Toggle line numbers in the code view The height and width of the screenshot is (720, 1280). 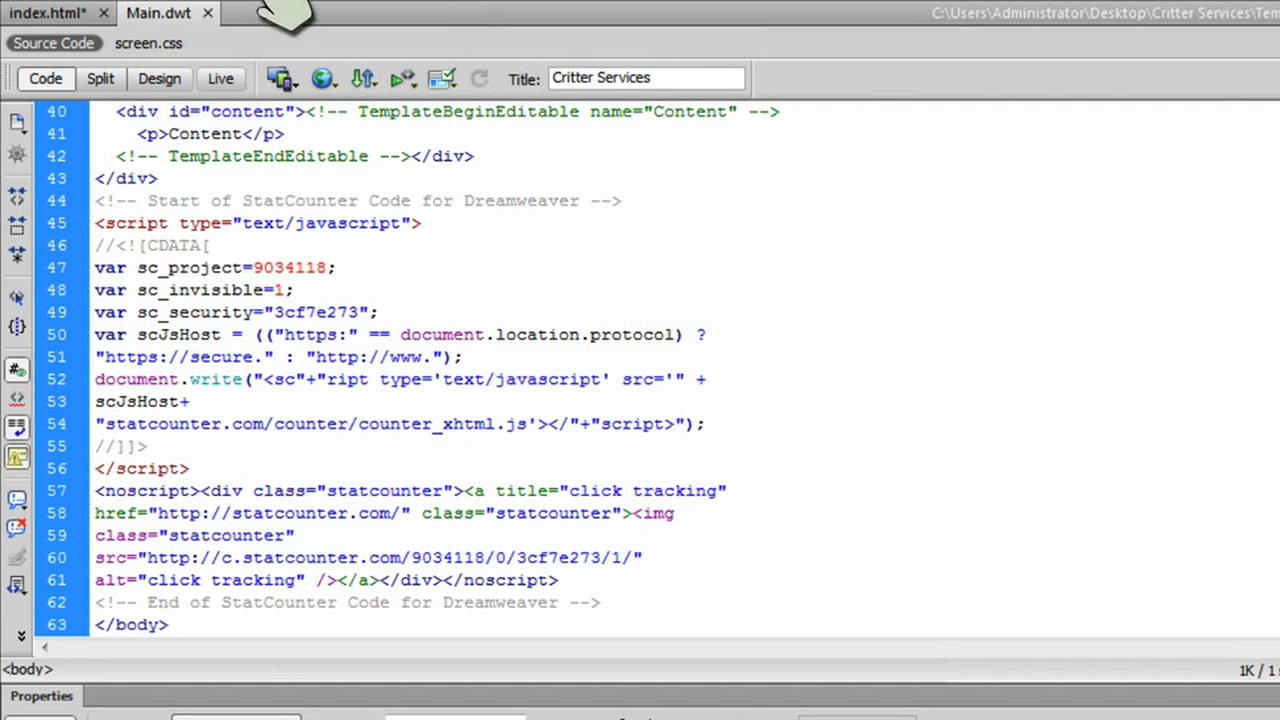click(16, 370)
